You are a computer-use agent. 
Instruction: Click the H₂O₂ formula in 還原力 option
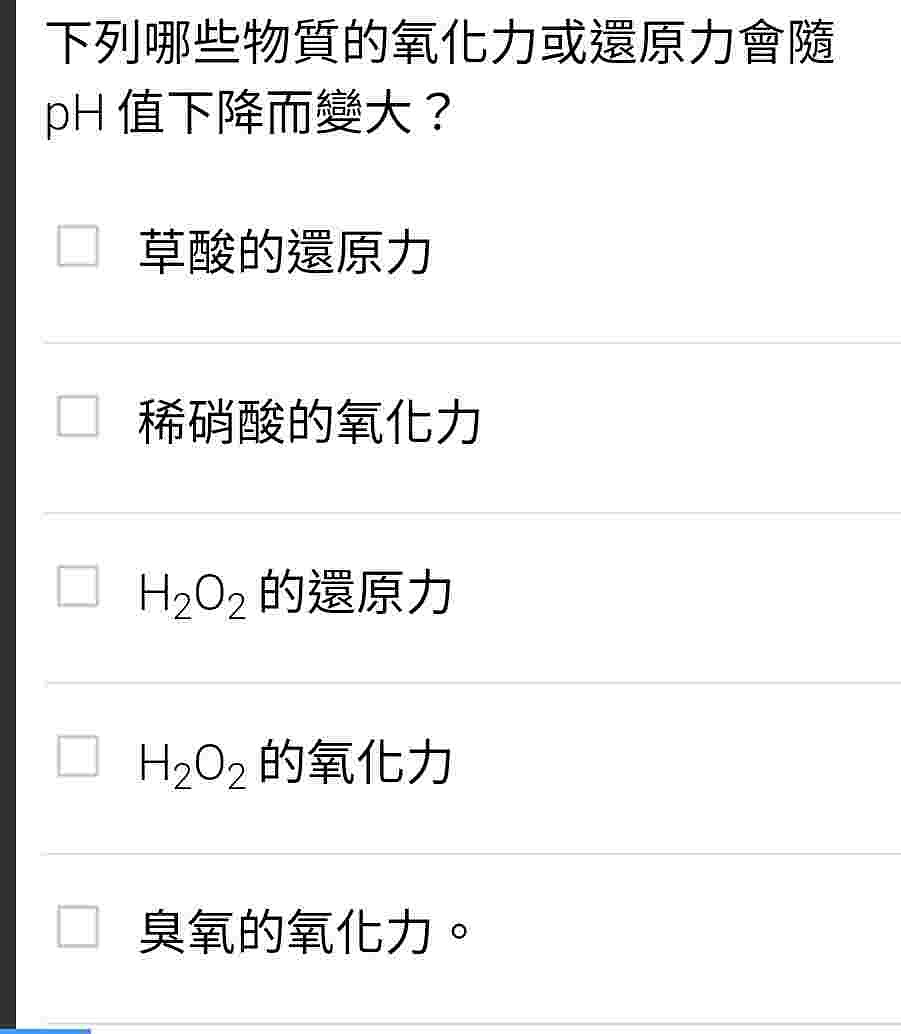coord(192,596)
